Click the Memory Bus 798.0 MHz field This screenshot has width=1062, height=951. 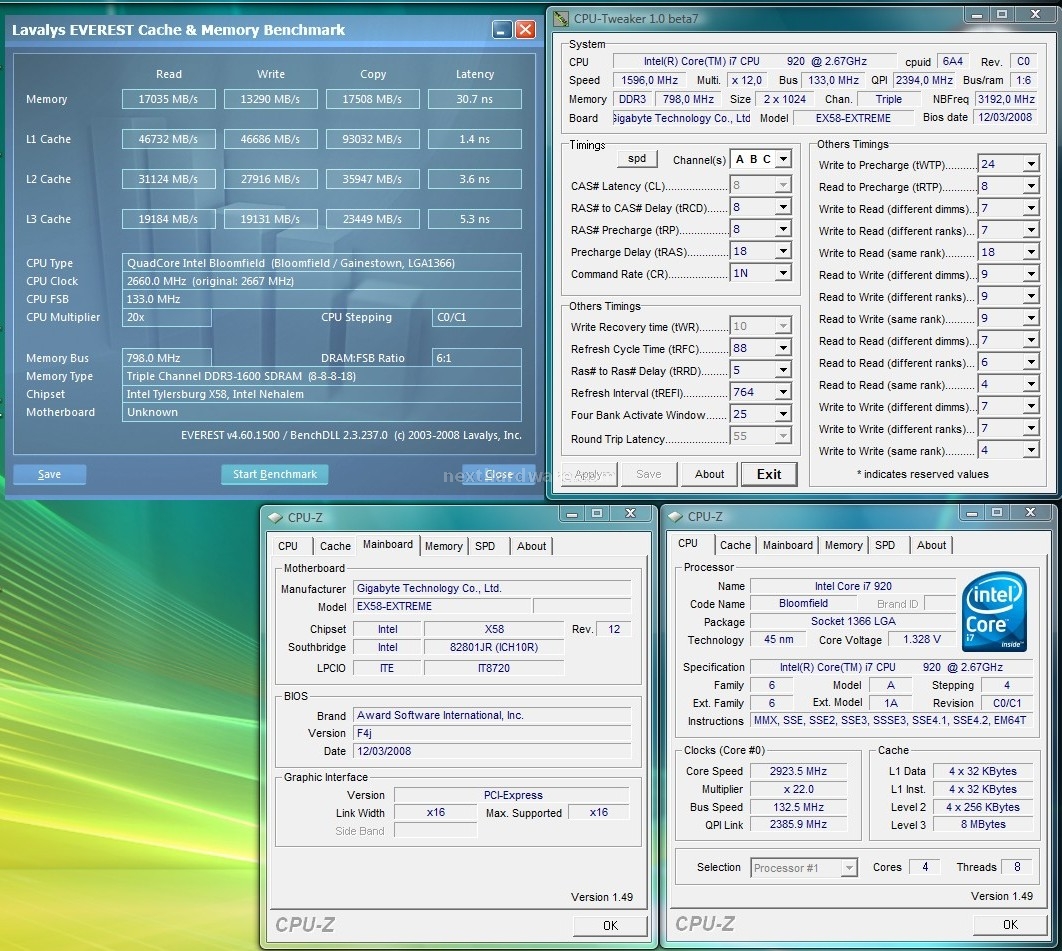point(167,358)
